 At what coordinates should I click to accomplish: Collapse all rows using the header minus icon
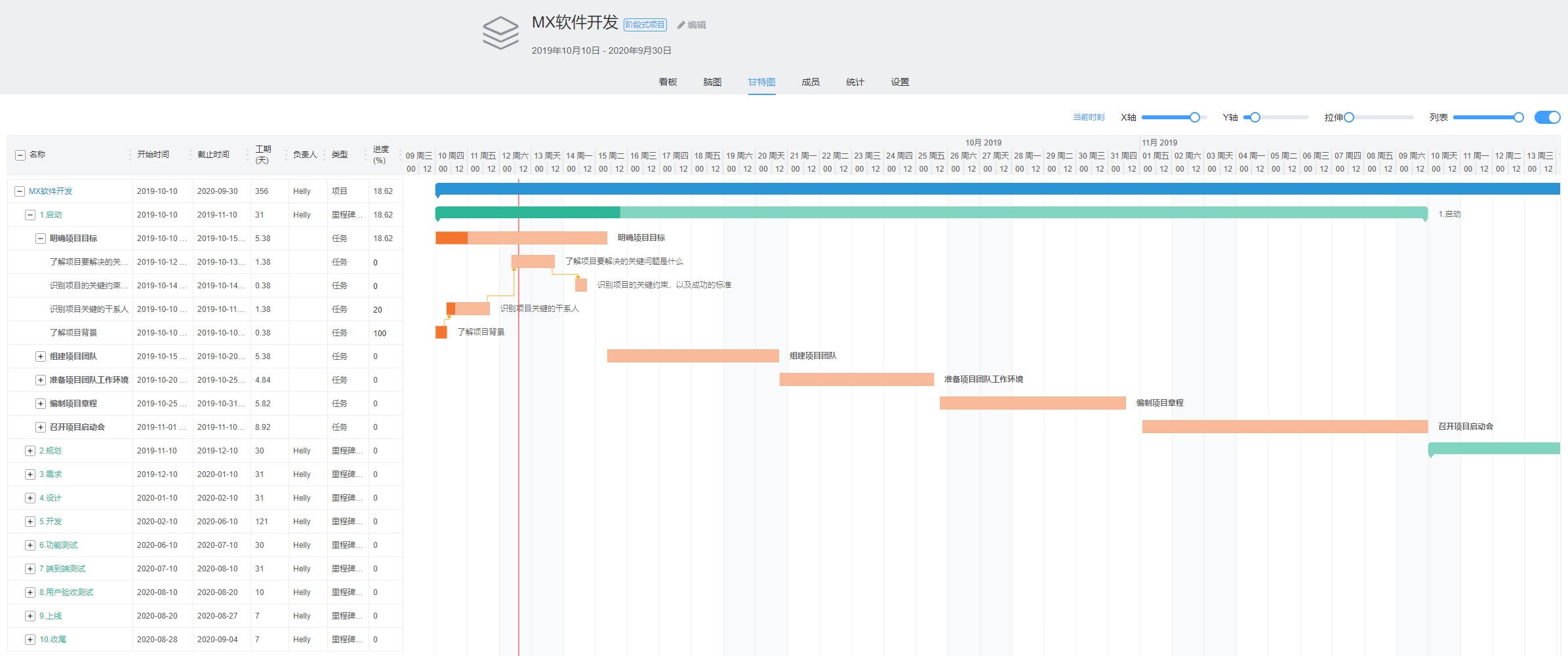coord(20,155)
